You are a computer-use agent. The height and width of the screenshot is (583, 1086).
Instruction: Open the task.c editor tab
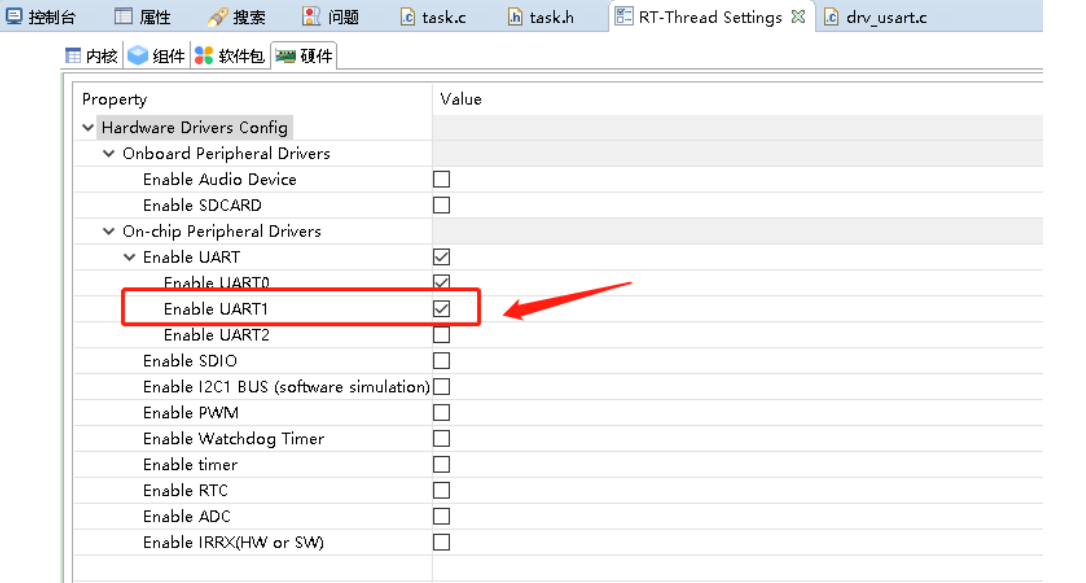point(433,17)
